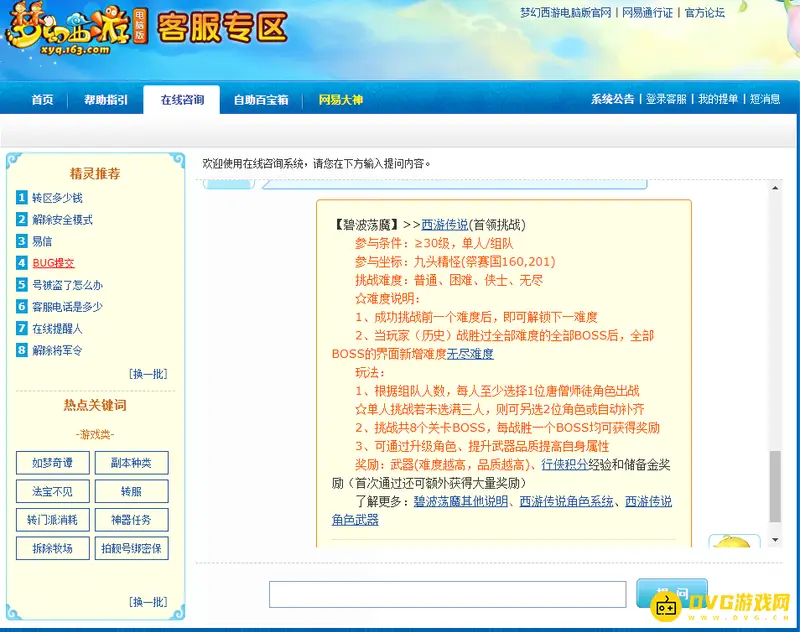This screenshot has height=632, width=800.
Task: Click the blue 提问 submit button
Action: [672, 593]
